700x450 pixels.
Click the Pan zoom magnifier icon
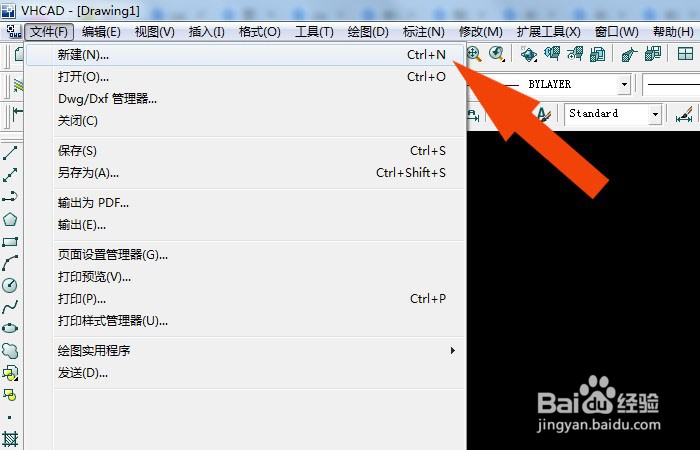(x=474, y=54)
